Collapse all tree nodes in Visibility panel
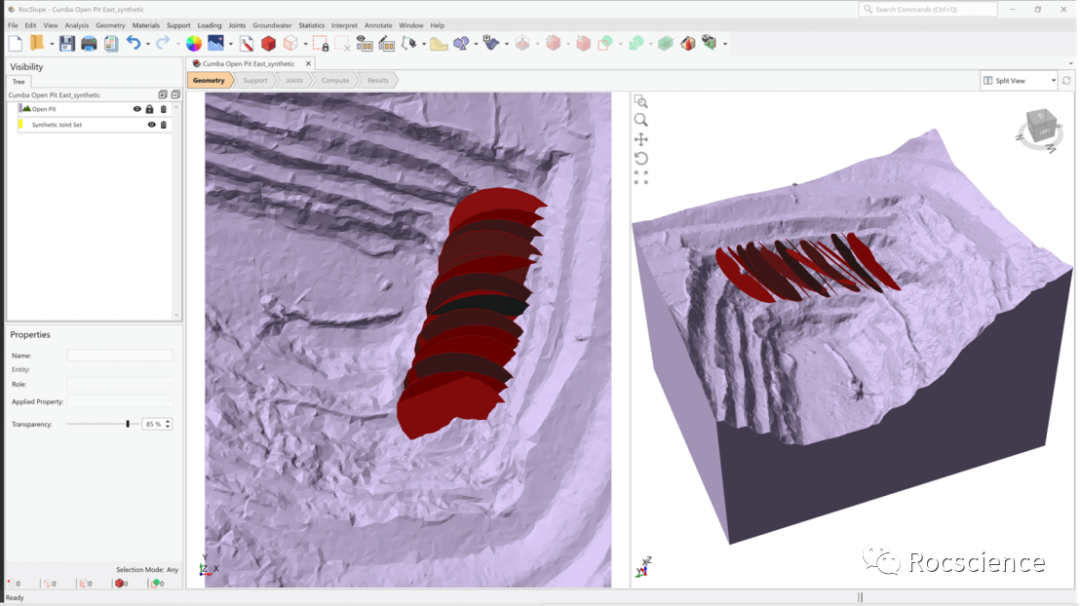Screen dimensions: 1080x606 (175, 95)
